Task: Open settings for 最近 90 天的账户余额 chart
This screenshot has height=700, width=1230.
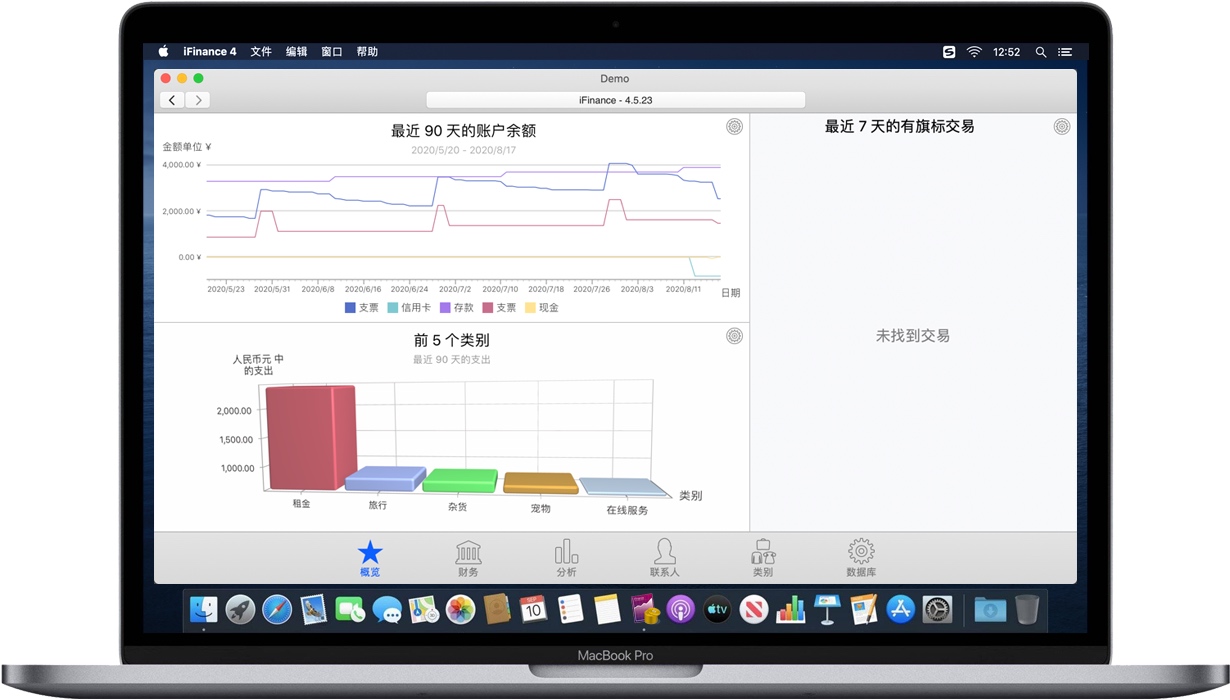Action: tap(734, 126)
